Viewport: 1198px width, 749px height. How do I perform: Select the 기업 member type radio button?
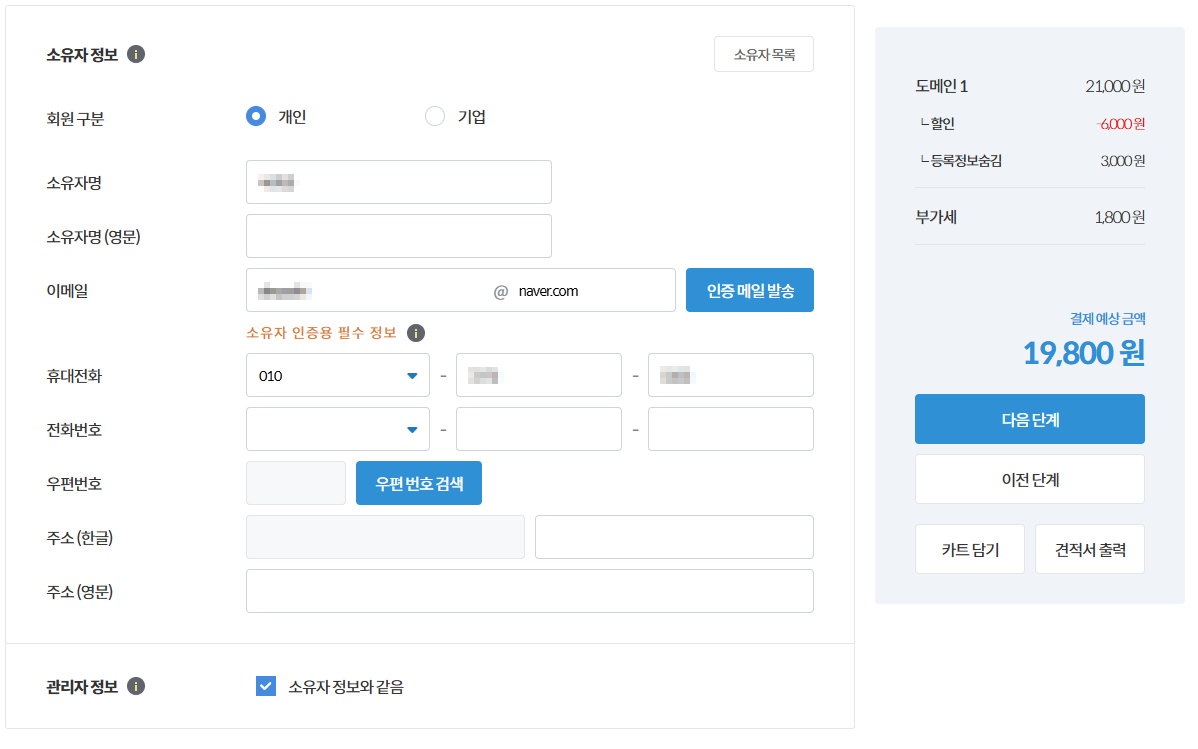[x=435, y=116]
